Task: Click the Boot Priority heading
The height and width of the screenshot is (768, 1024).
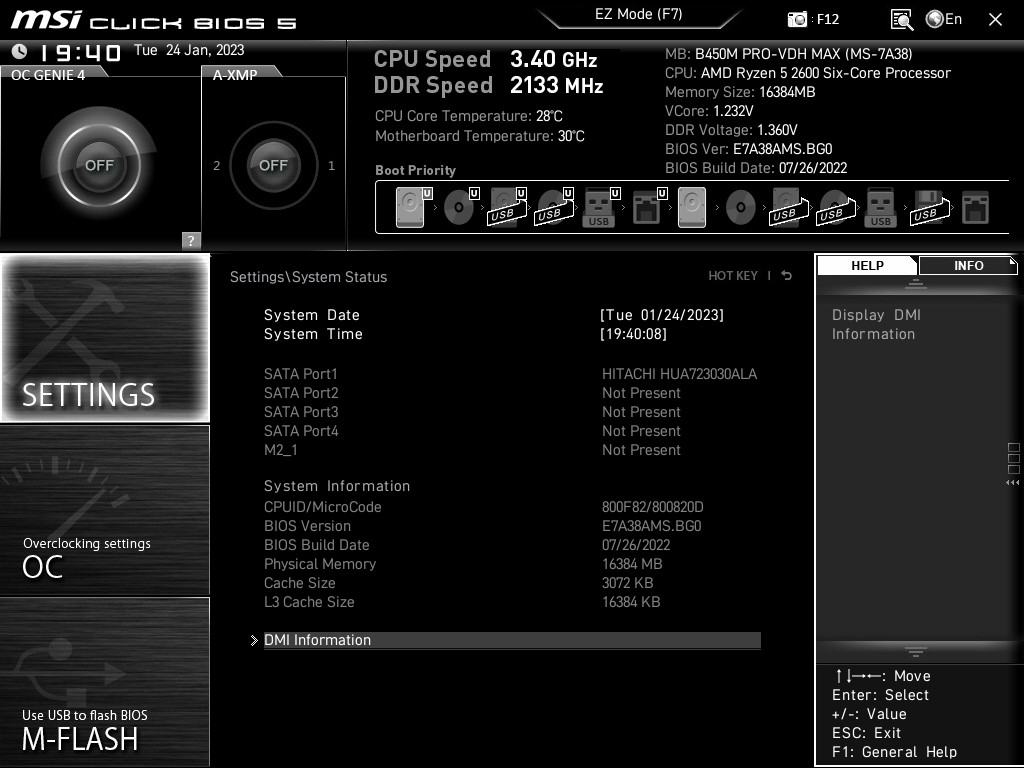Action: click(x=415, y=170)
